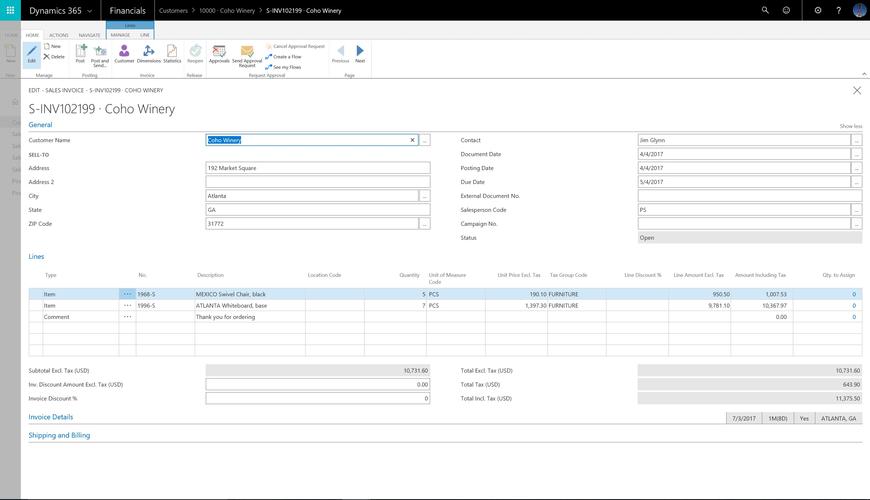This screenshot has width=870, height=500.
Task: Open Dimensions from the ribbon
Action: [x=148, y=53]
